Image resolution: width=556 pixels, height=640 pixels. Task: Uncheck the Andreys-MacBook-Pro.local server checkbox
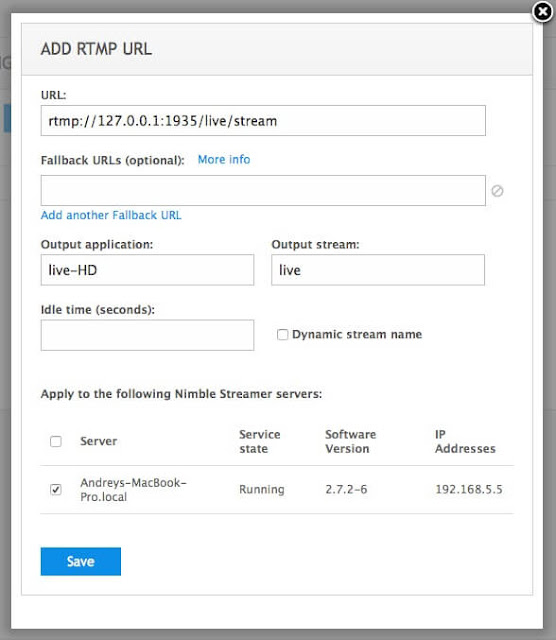pos(56,489)
